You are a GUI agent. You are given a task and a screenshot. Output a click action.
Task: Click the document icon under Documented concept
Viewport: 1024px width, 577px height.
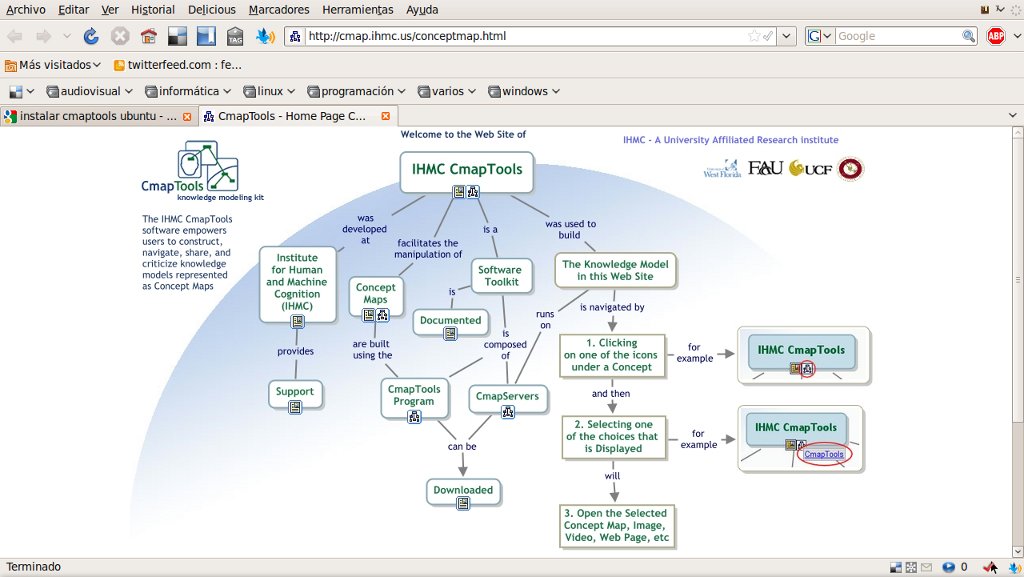tap(450, 334)
